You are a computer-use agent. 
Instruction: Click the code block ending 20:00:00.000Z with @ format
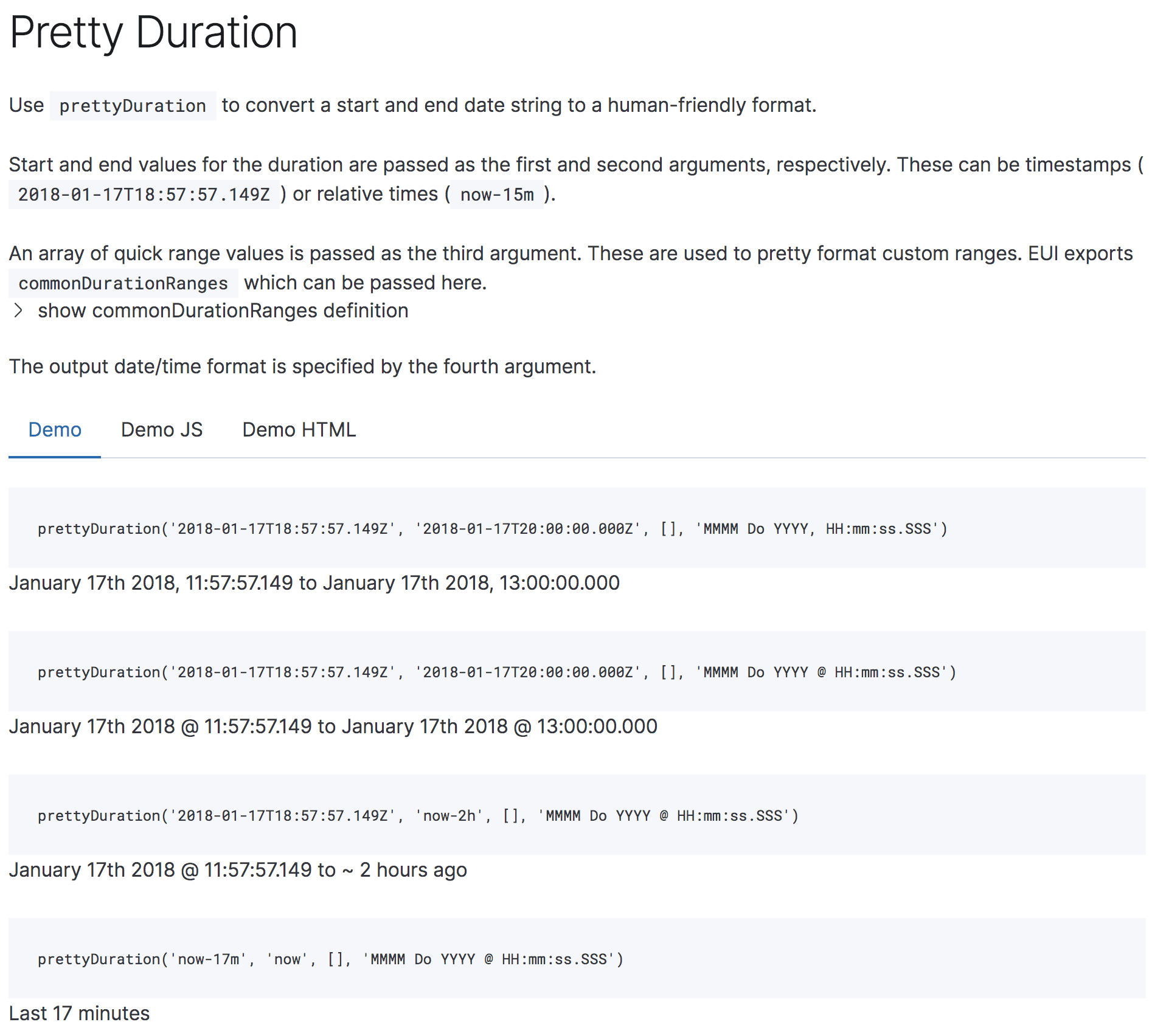click(x=496, y=672)
